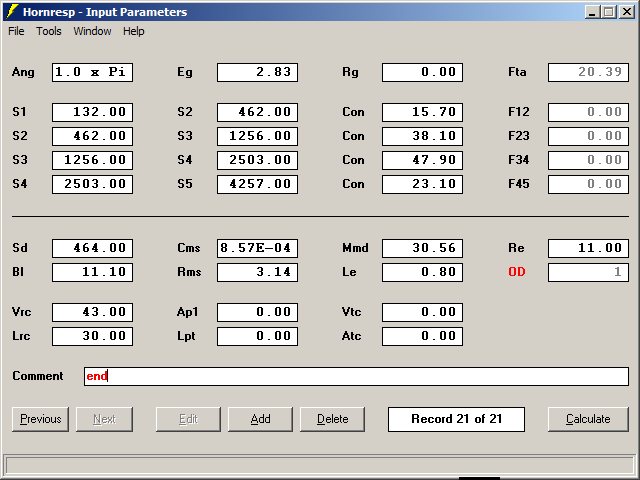Select the Rms field 3.14
640x480 pixels.
(x=258, y=272)
